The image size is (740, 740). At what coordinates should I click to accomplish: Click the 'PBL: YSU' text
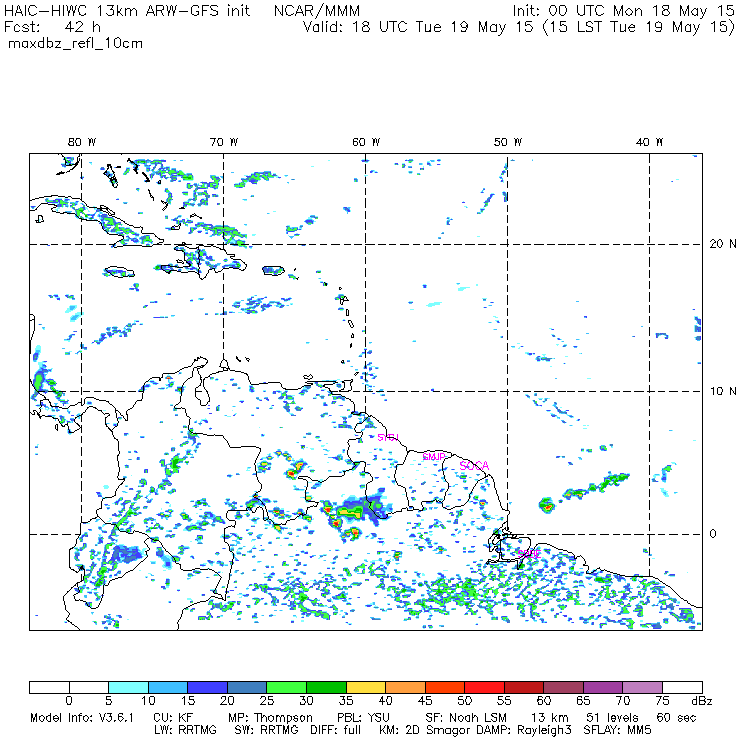coord(363,718)
